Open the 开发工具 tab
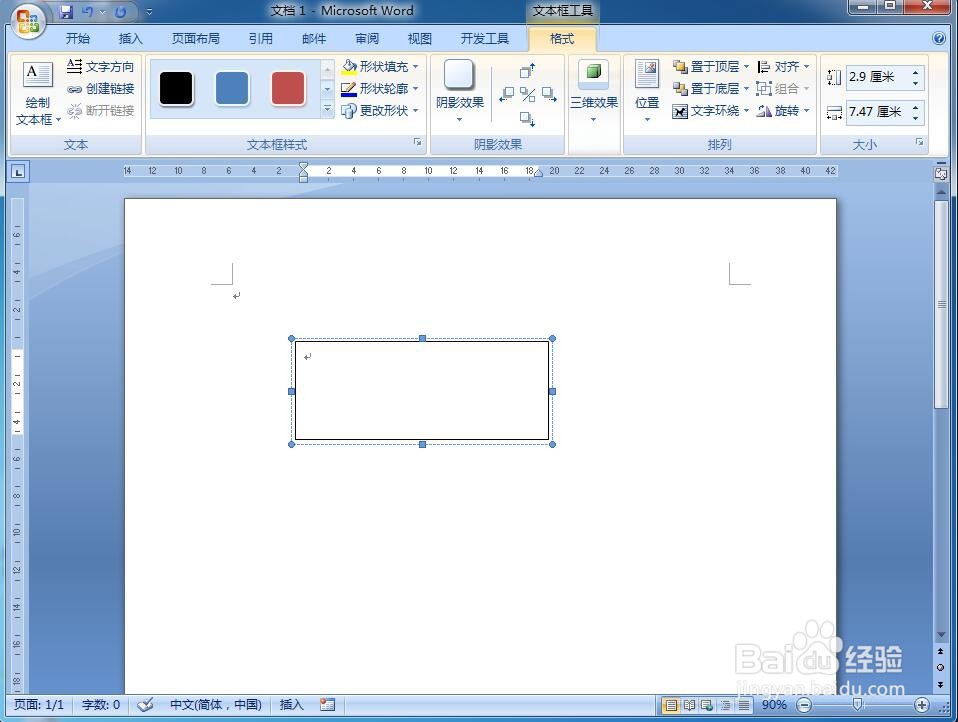Image resolution: width=958 pixels, height=722 pixels. (x=484, y=38)
